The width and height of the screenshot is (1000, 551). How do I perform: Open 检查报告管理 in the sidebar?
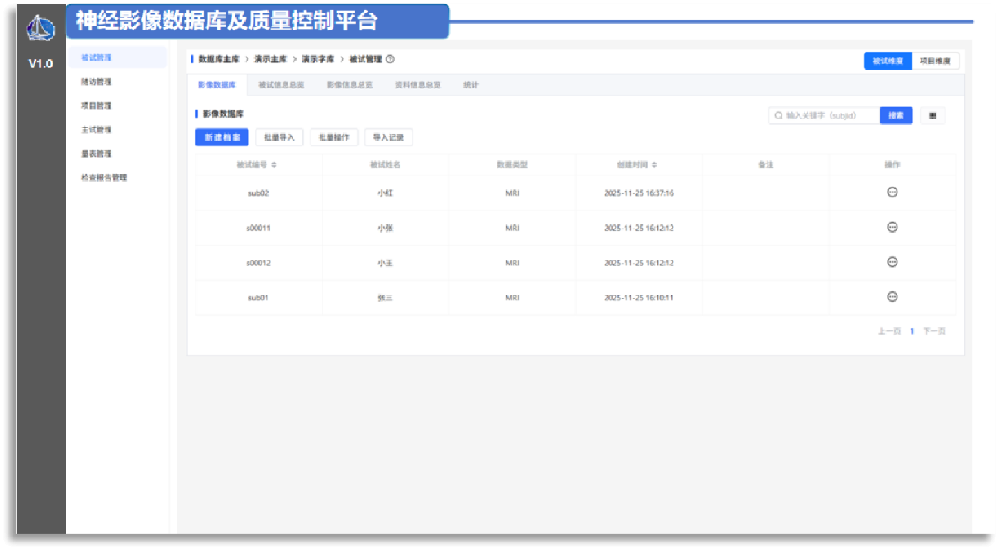(104, 178)
